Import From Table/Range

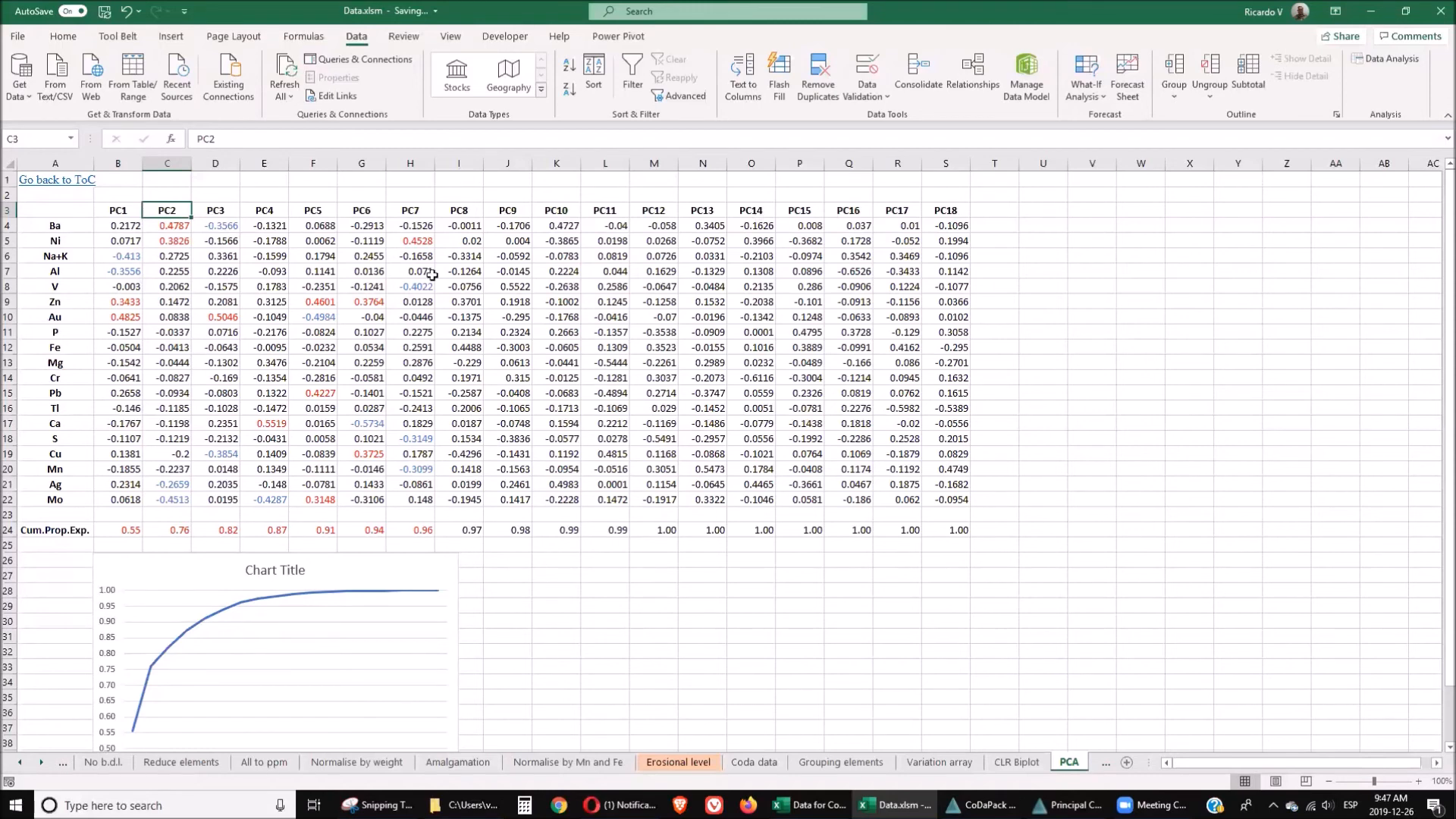(133, 77)
